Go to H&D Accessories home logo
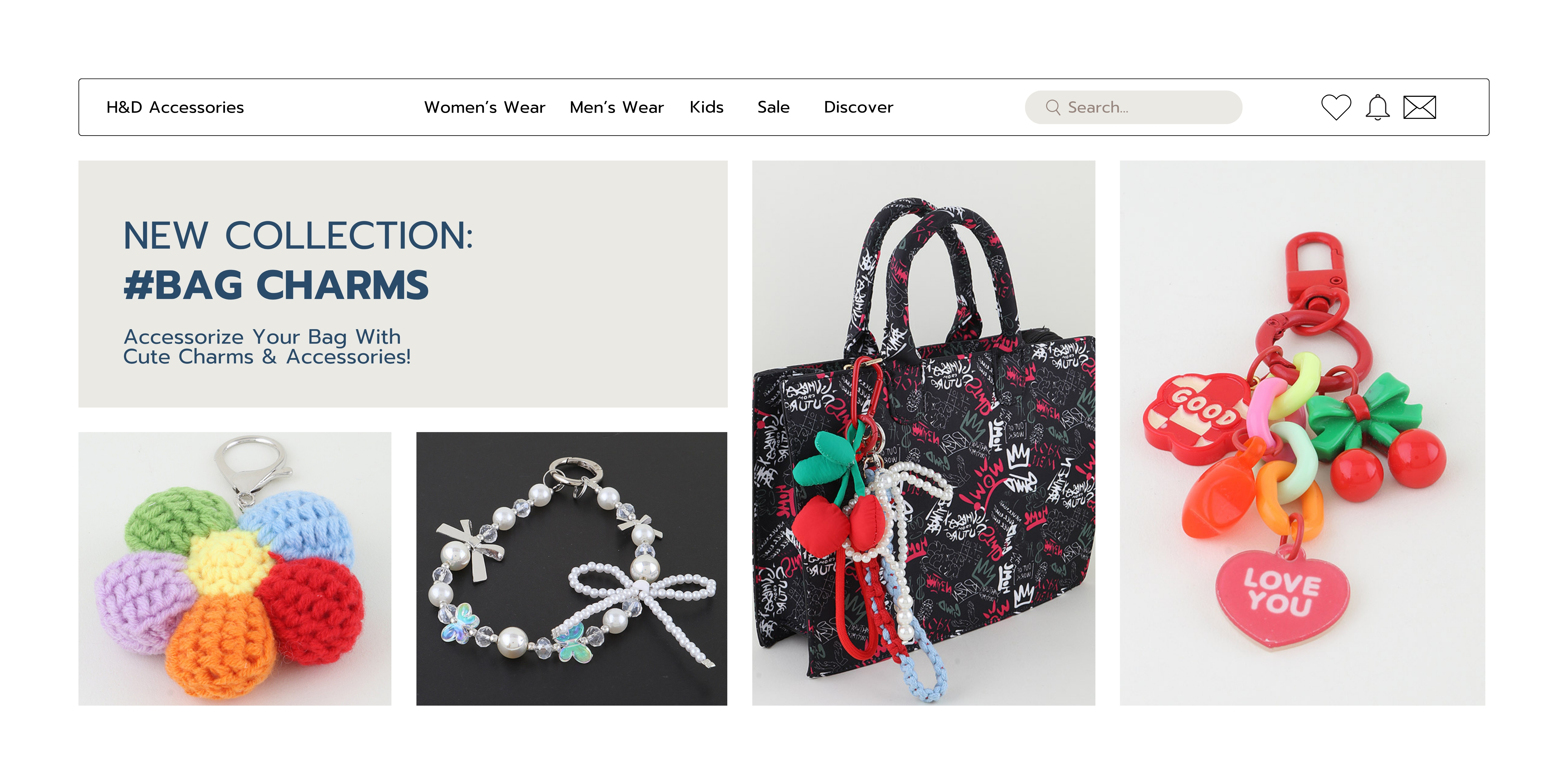The height and width of the screenshot is (784, 1568). tap(175, 107)
